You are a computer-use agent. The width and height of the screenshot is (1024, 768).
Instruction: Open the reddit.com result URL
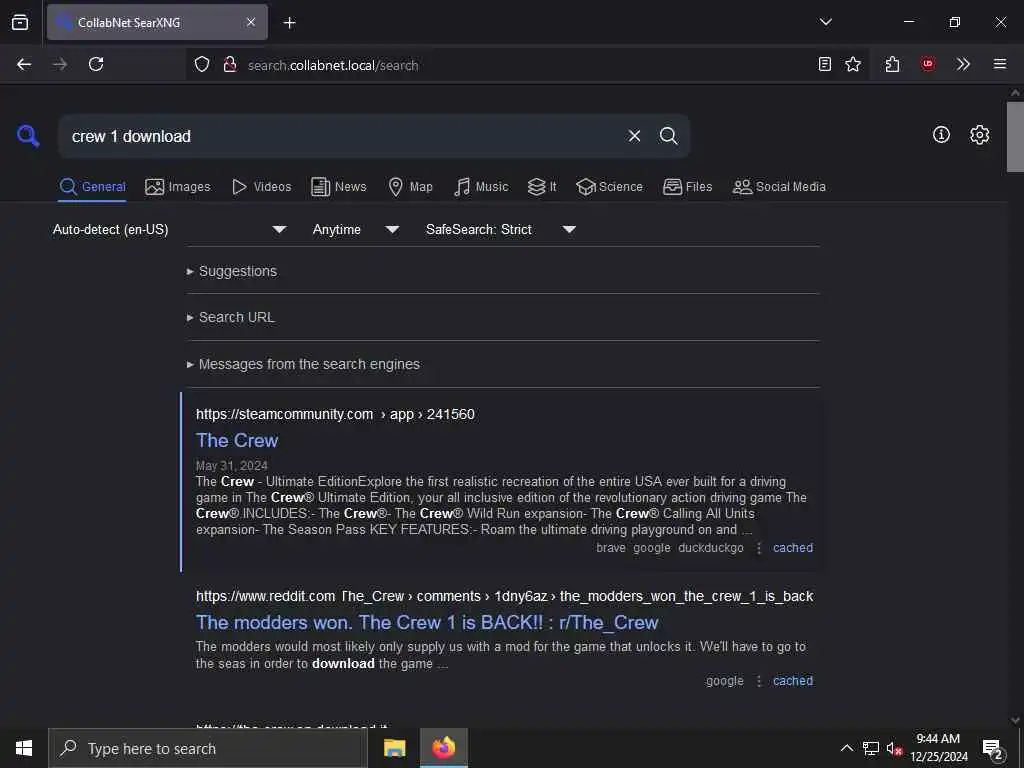click(504, 596)
